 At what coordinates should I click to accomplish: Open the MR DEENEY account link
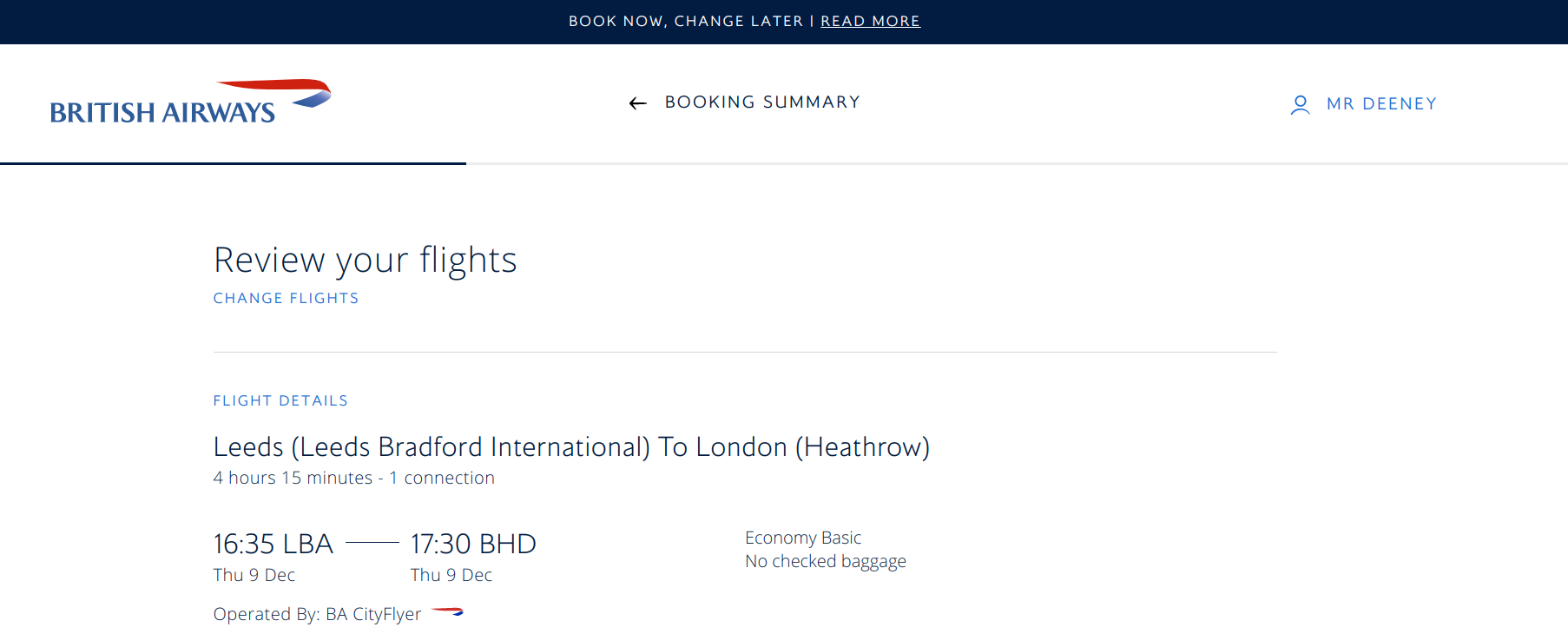tap(1381, 104)
